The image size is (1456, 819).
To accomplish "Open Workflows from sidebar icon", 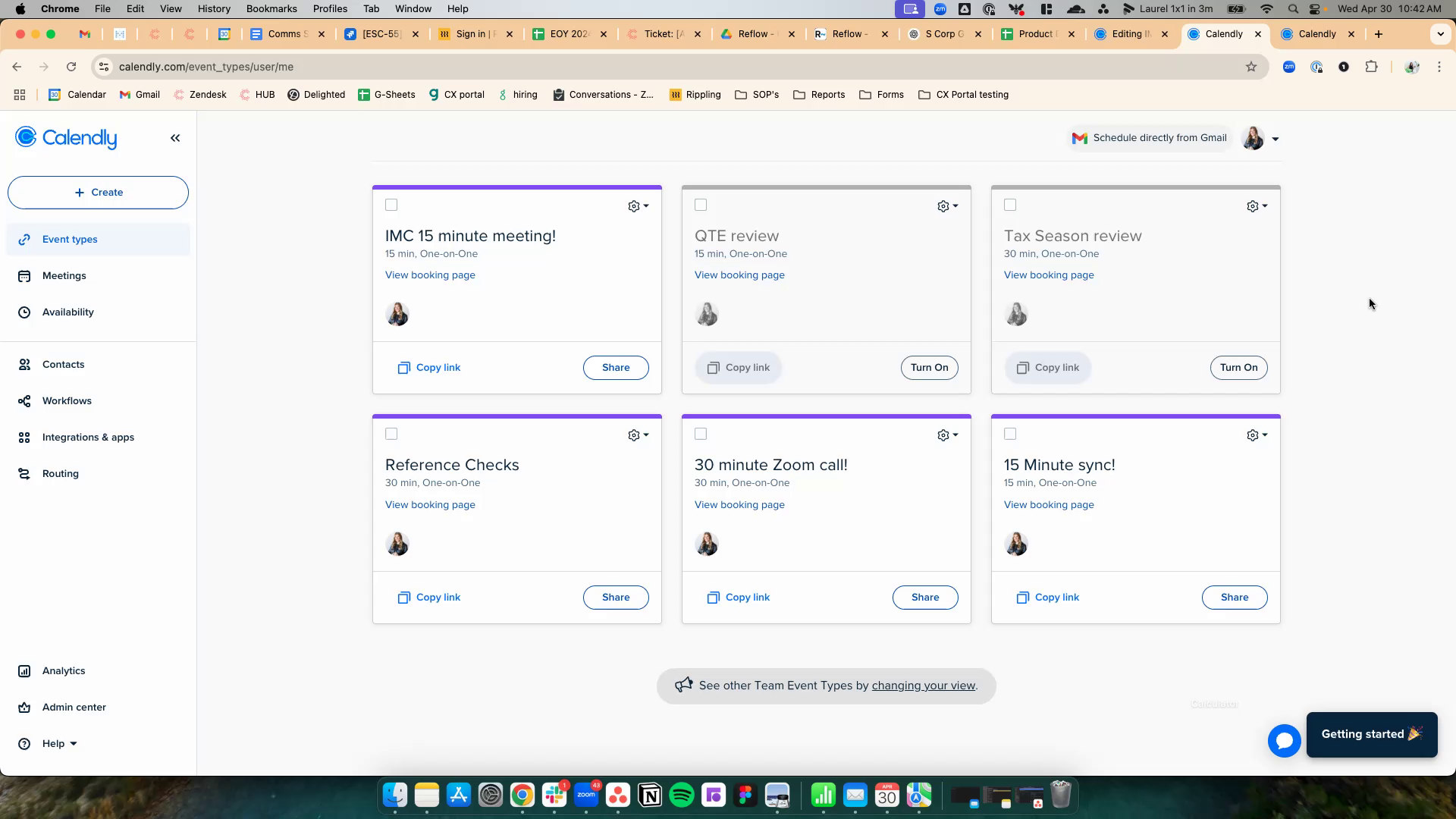I will pyautogui.click(x=24, y=401).
